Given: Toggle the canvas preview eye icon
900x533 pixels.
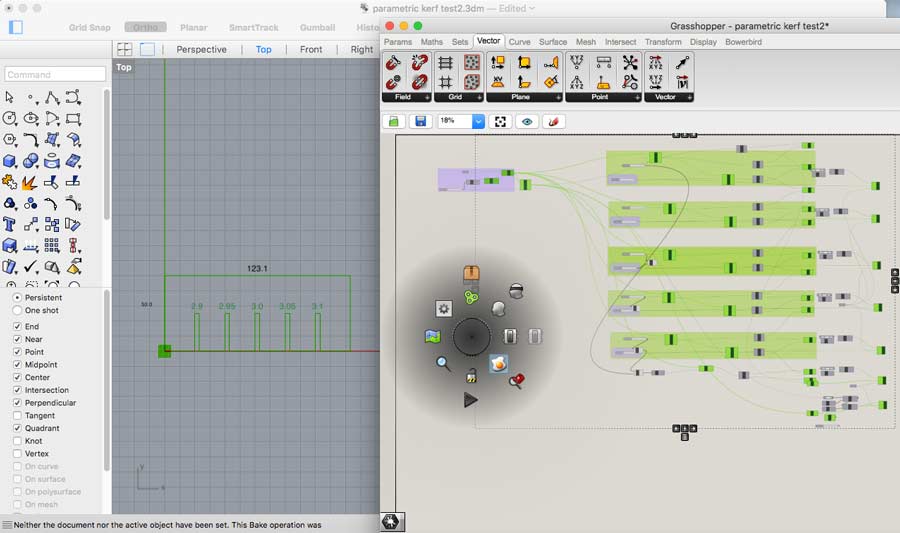Looking at the screenshot, I should [527, 121].
